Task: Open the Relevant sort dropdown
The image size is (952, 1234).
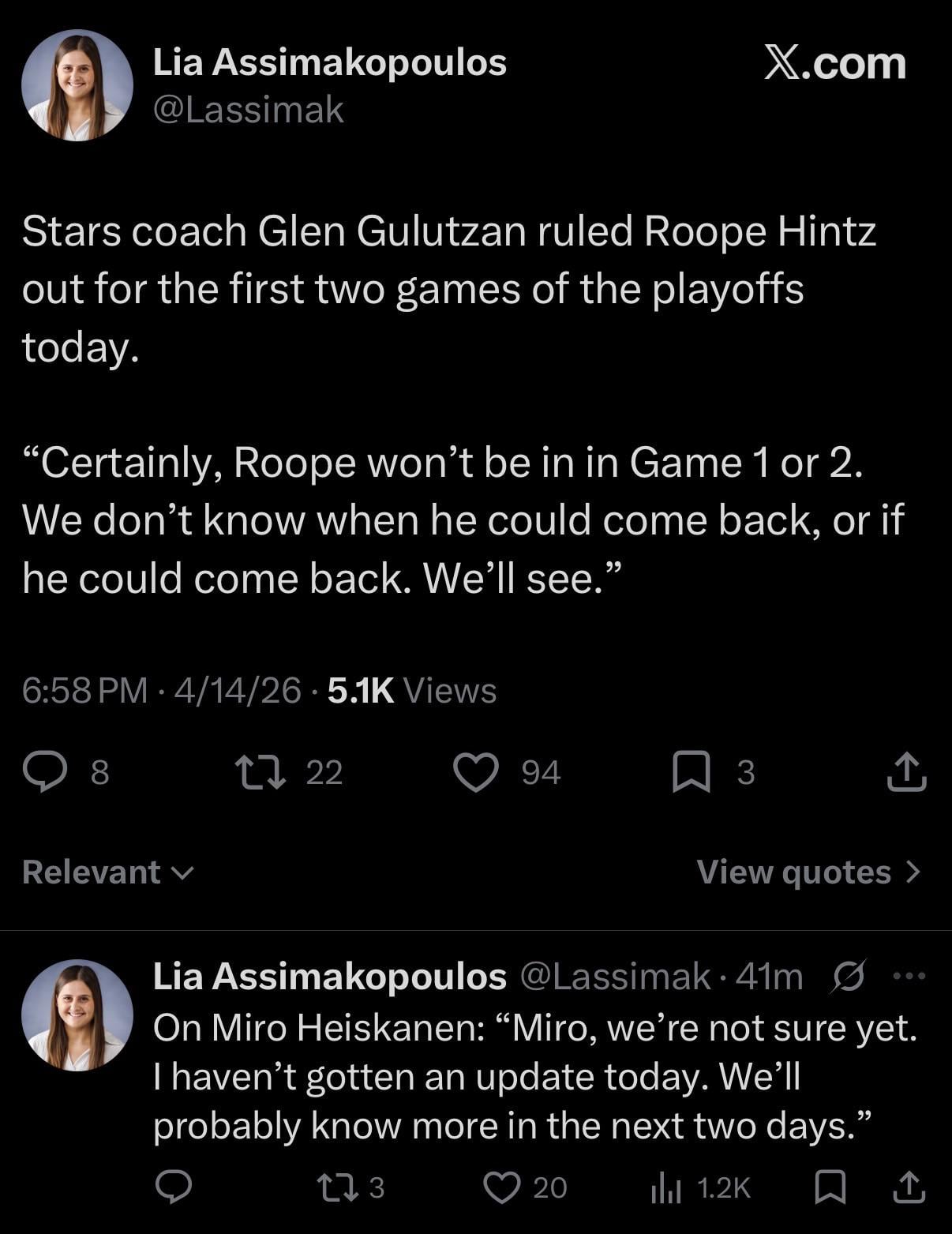Action: tap(108, 872)
